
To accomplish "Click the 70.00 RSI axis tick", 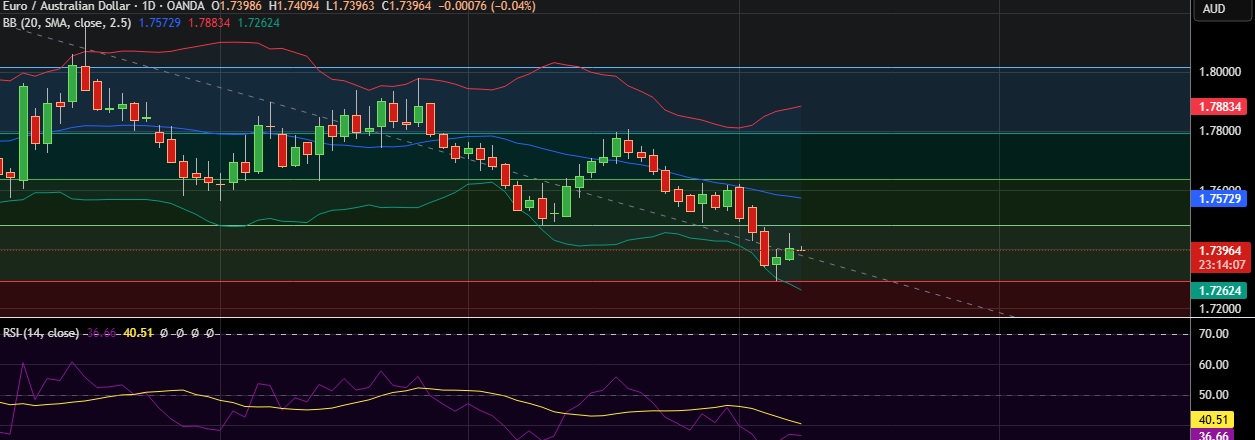I will point(1215,333).
